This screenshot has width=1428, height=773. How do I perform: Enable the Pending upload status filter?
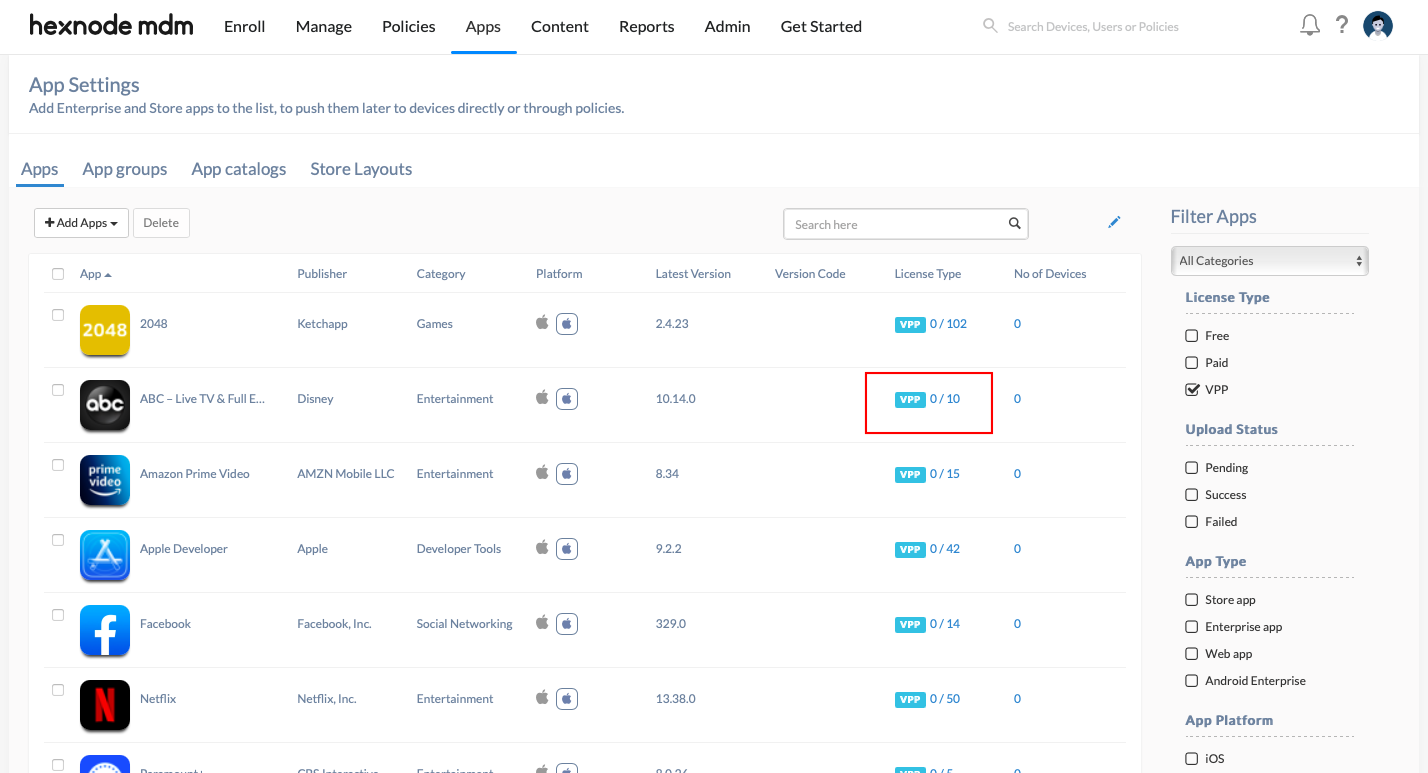tap(1192, 468)
